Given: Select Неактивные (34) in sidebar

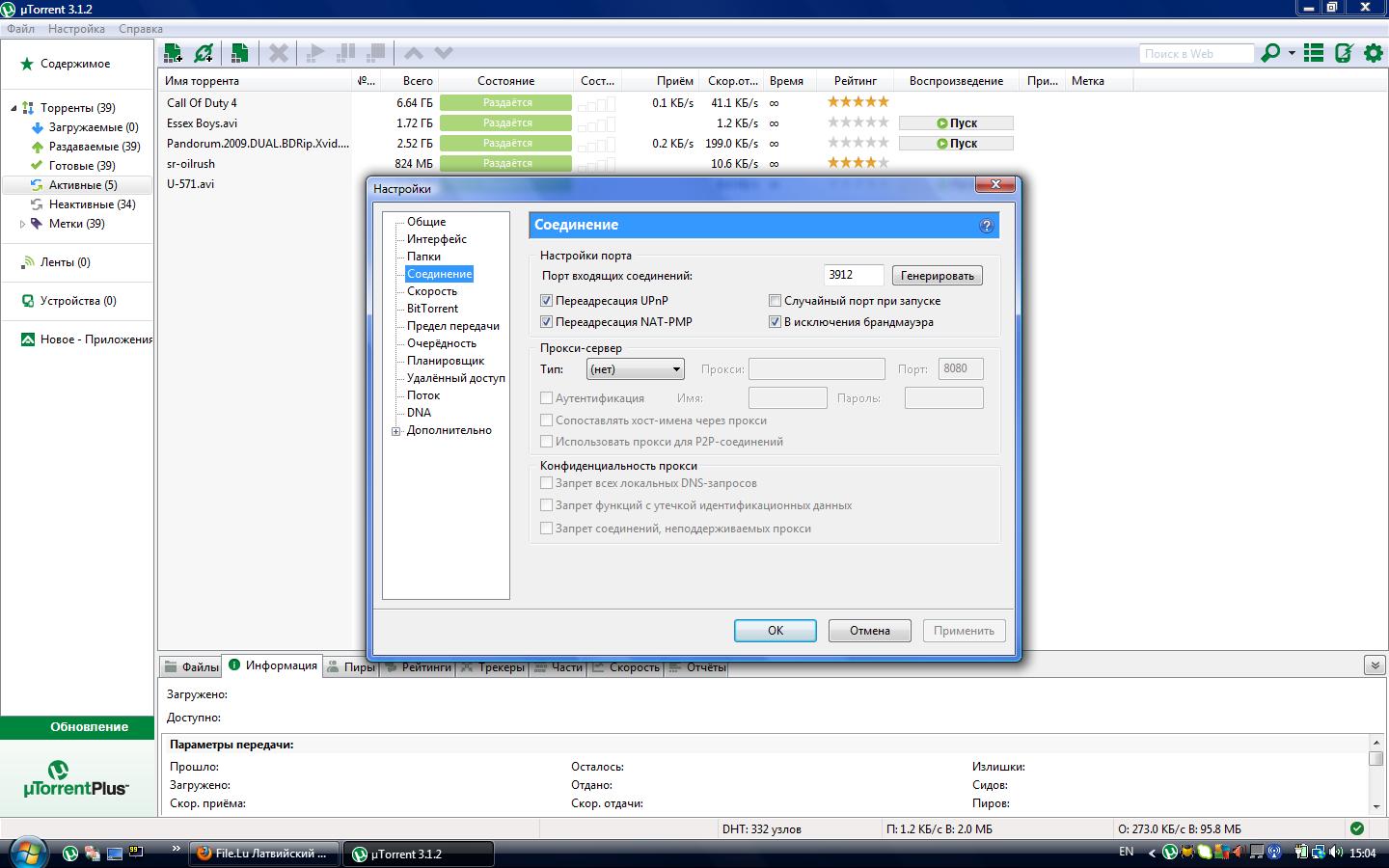Looking at the screenshot, I should pyautogui.click(x=93, y=204).
